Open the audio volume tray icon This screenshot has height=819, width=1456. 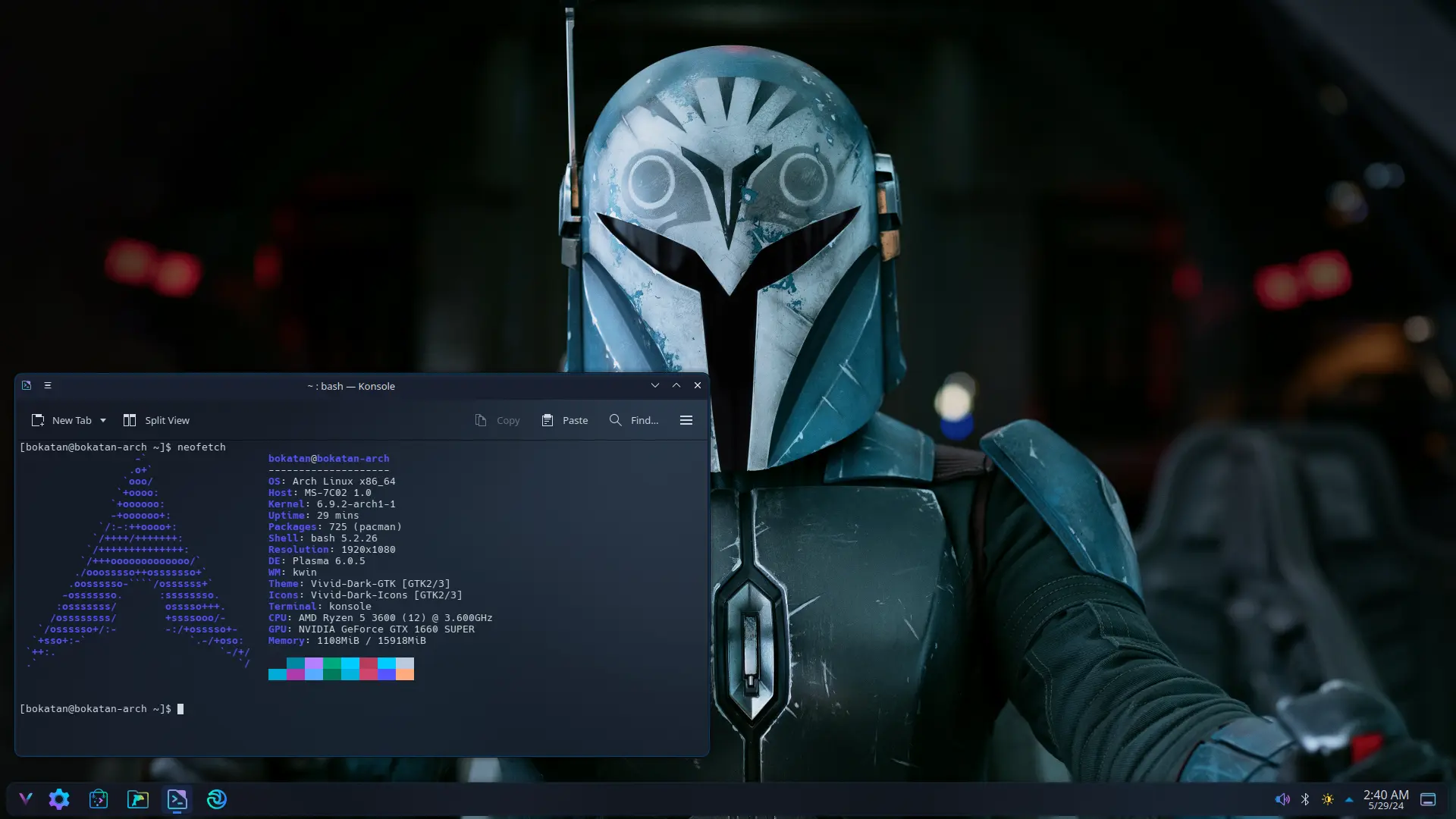(x=1282, y=799)
